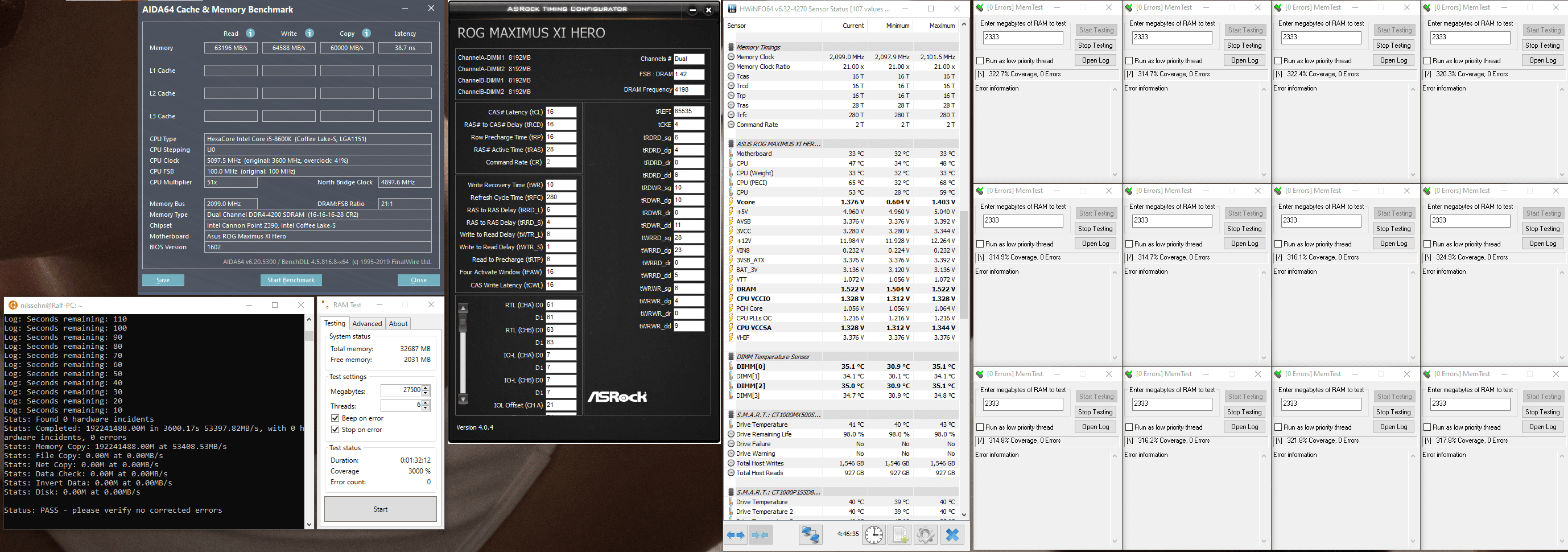This screenshot has width=1568, height=552.
Task: Open HWiNFO remote network monitors icon
Action: click(811, 535)
